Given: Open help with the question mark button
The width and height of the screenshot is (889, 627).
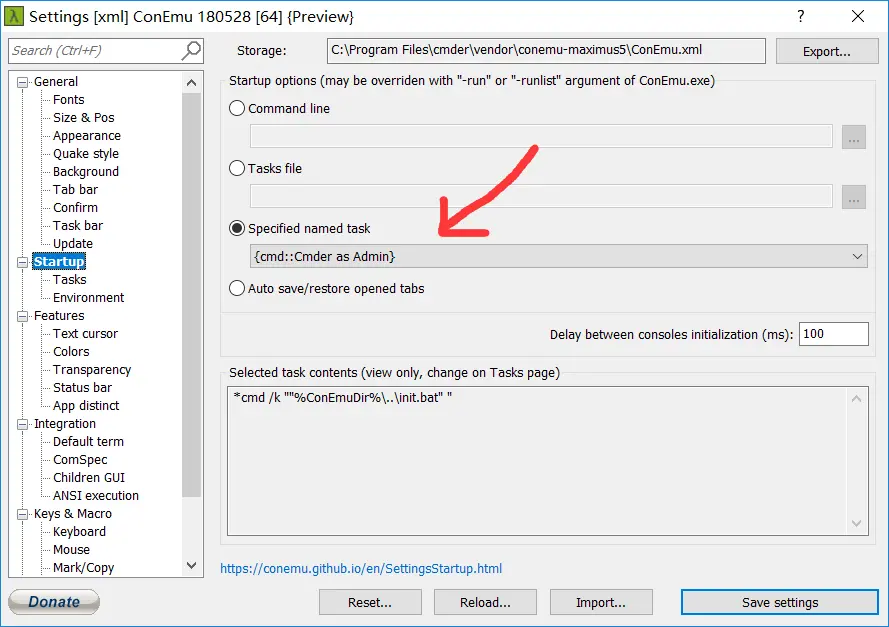Looking at the screenshot, I should click(x=801, y=16).
